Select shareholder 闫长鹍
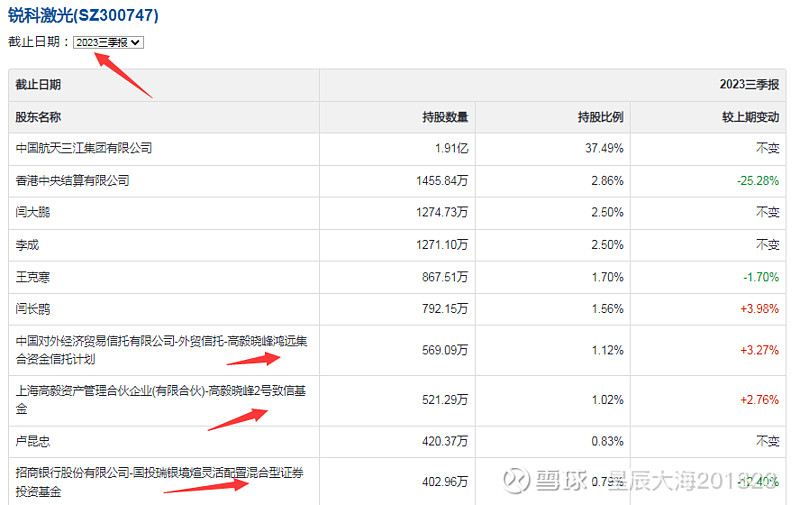Screen dimensions: 800x505 (x=33, y=309)
